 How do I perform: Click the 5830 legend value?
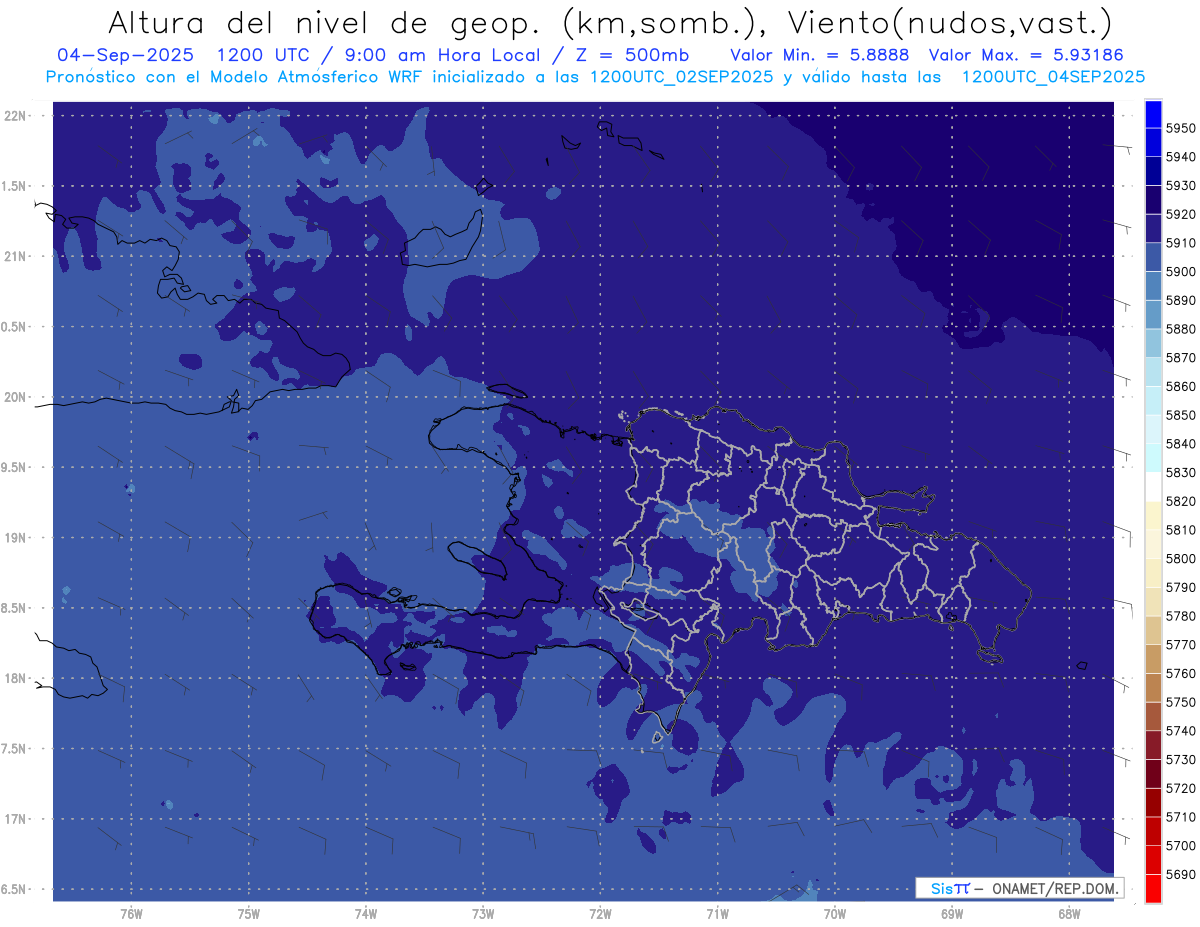[1180, 472]
